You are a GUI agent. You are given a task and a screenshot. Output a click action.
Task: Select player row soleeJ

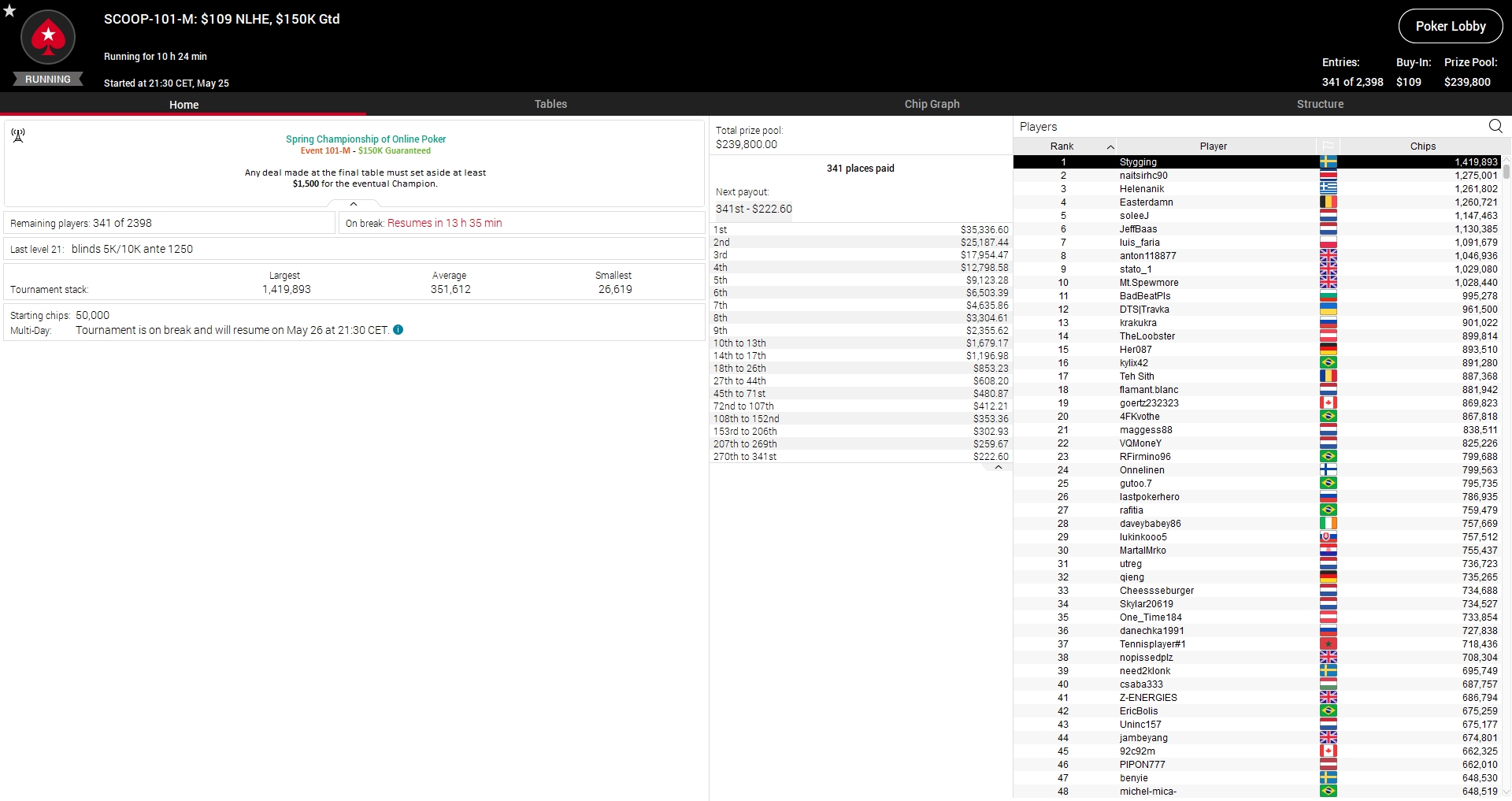[1257, 216]
